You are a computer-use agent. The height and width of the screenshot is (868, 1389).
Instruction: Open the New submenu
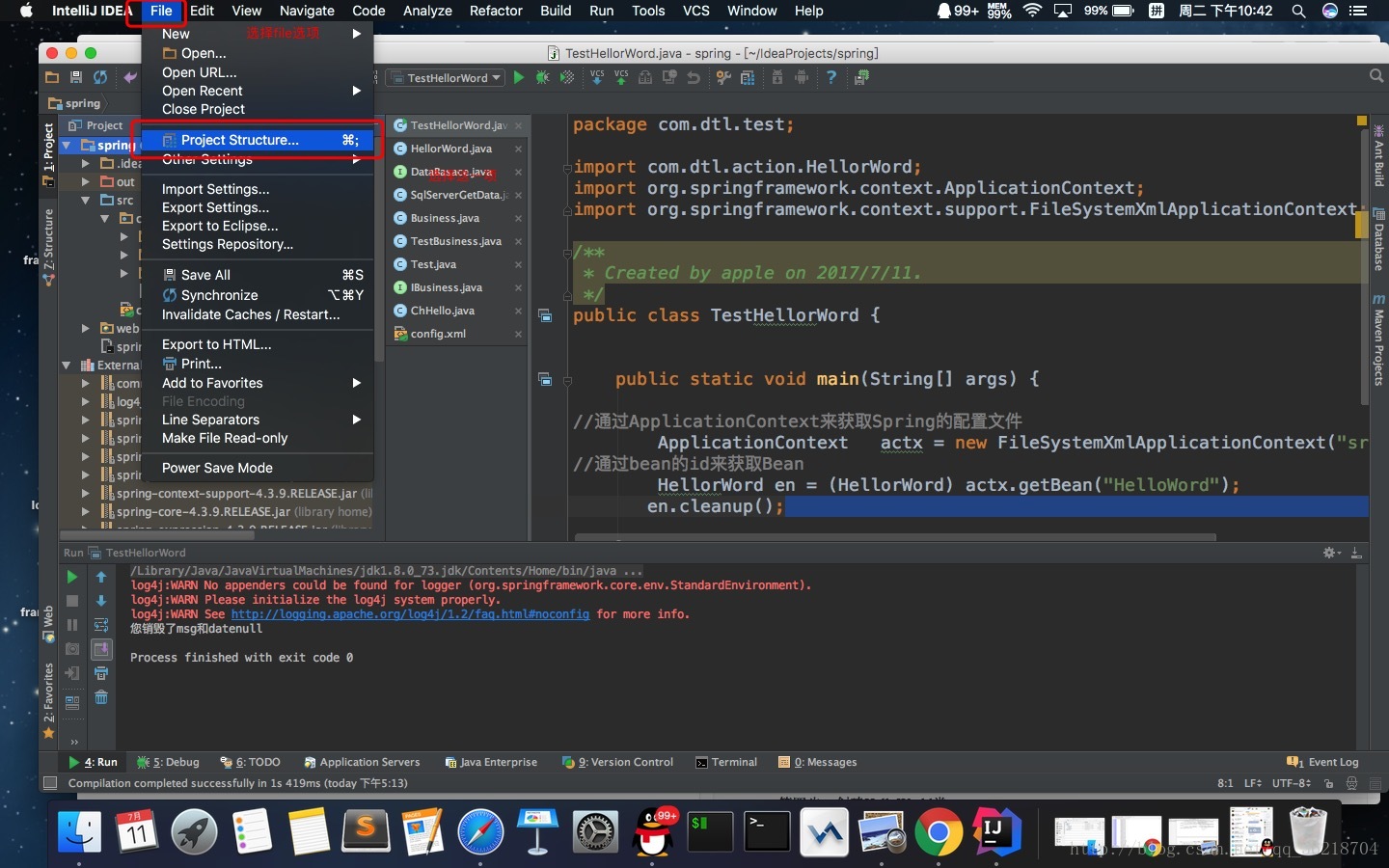pos(258,34)
